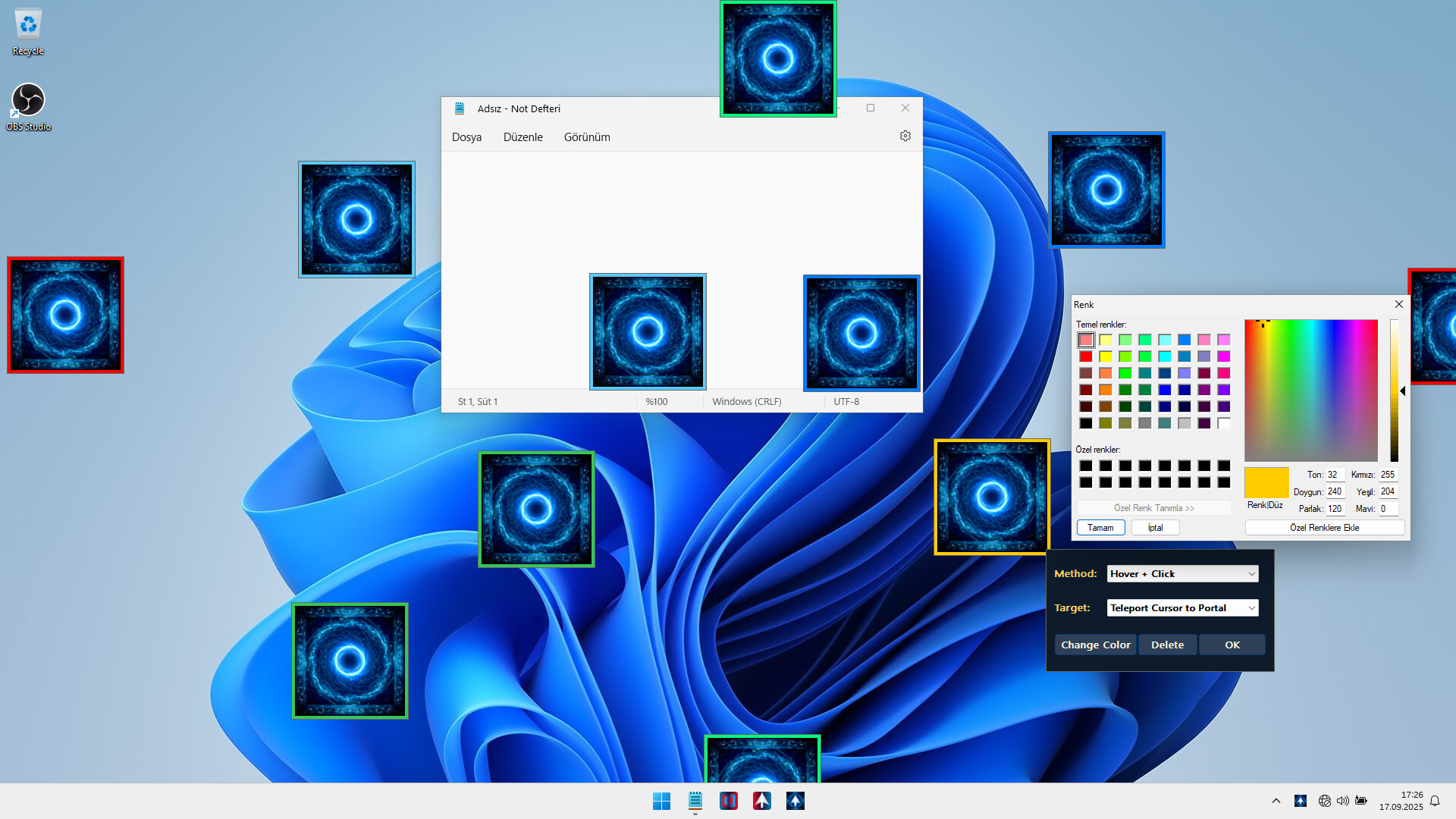The width and height of the screenshot is (1456, 819).
Task: Click Özel Renklere Ekle to save the color
Action: click(1324, 527)
